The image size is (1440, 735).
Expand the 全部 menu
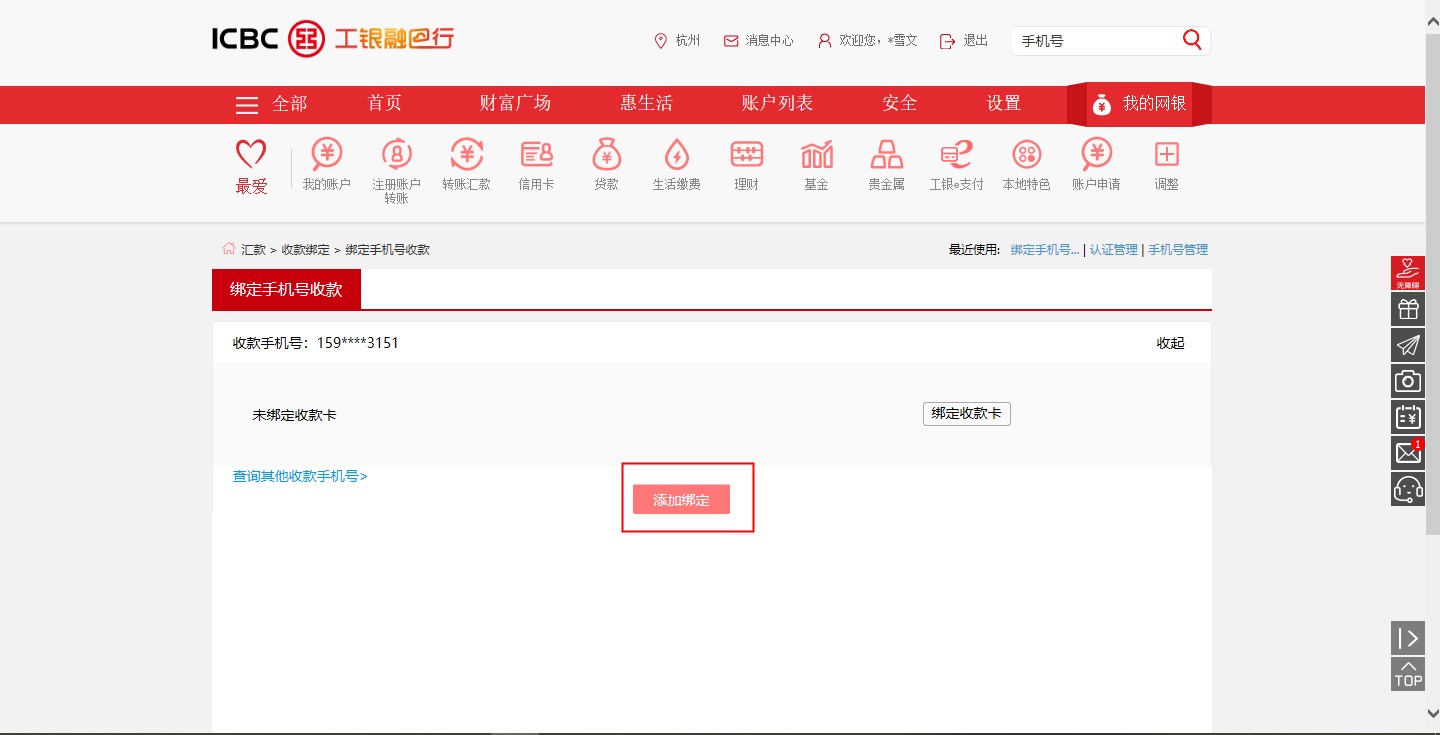point(273,104)
